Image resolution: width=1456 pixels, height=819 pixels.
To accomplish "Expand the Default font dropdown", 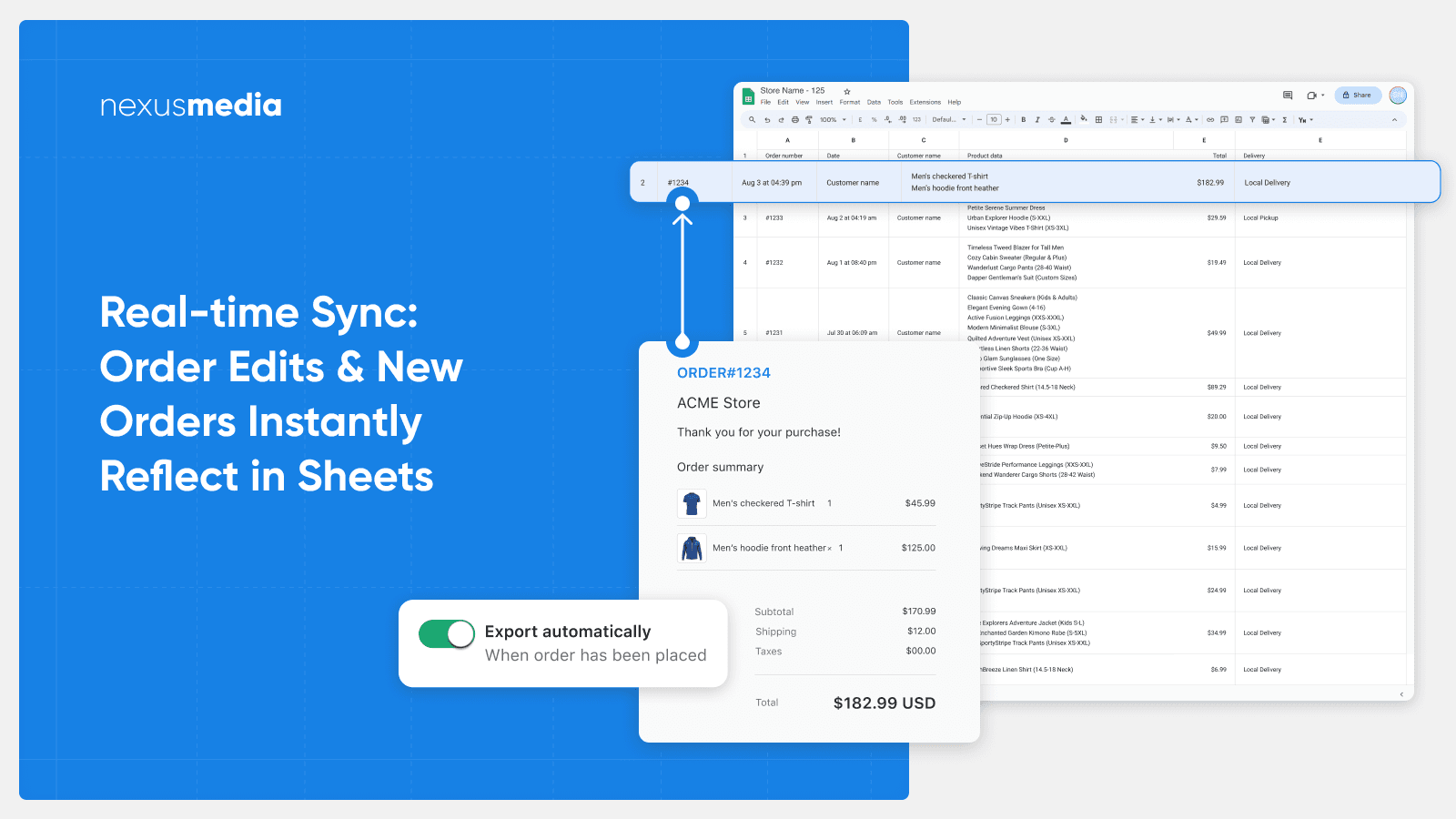I will click(949, 120).
